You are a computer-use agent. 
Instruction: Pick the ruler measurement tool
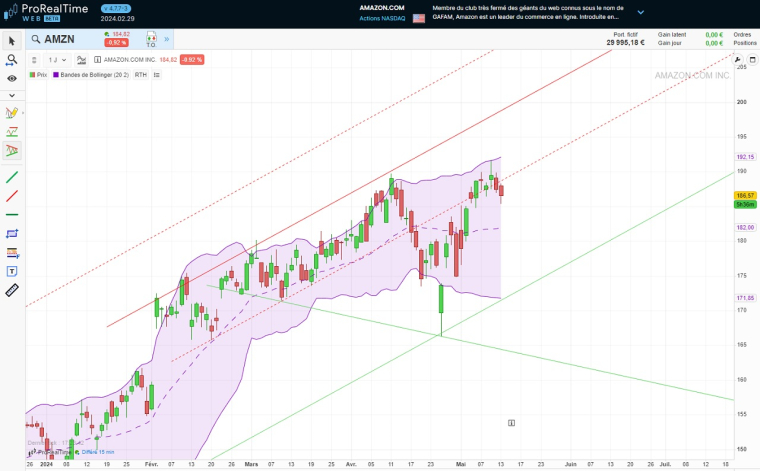12,290
